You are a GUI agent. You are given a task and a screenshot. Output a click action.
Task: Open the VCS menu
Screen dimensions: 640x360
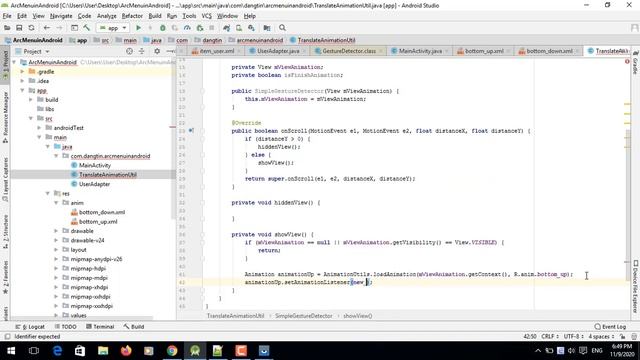(207, 16)
